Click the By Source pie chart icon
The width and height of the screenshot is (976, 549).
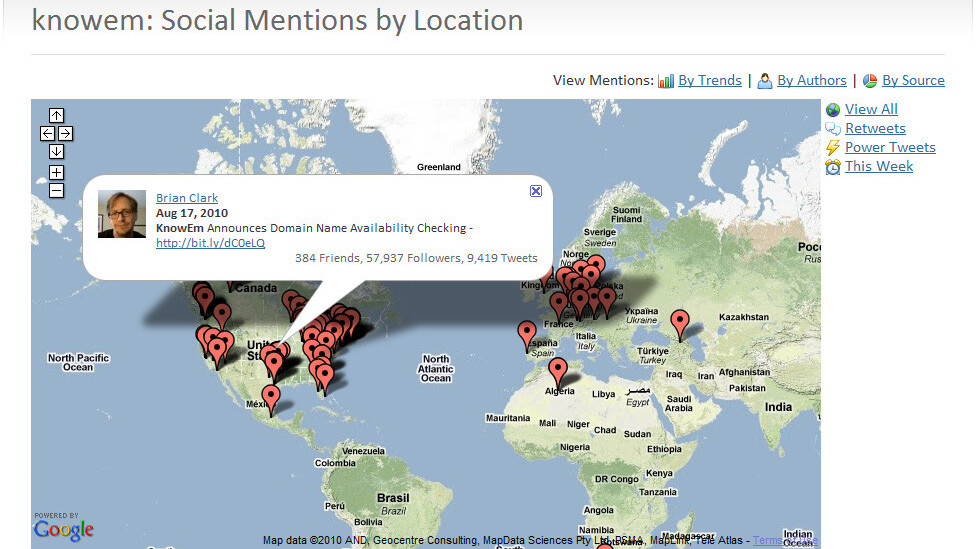870,81
